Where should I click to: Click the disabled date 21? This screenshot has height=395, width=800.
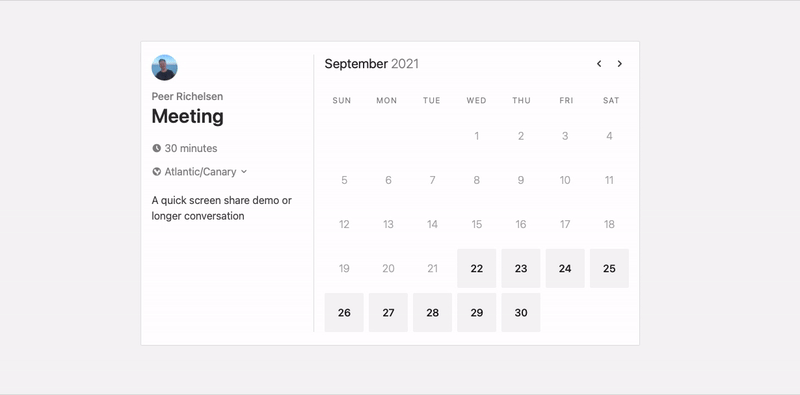point(432,268)
